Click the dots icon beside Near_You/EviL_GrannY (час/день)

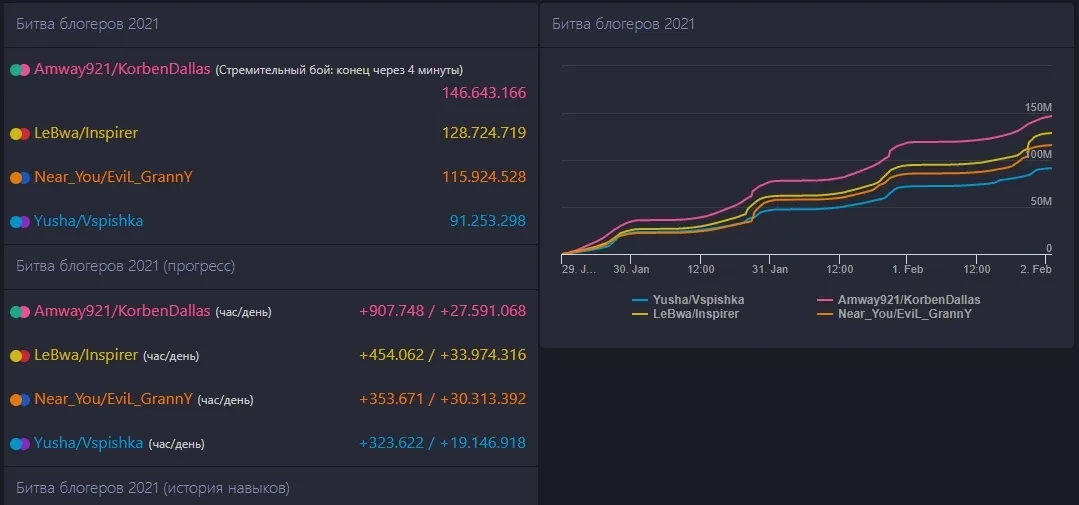20,399
